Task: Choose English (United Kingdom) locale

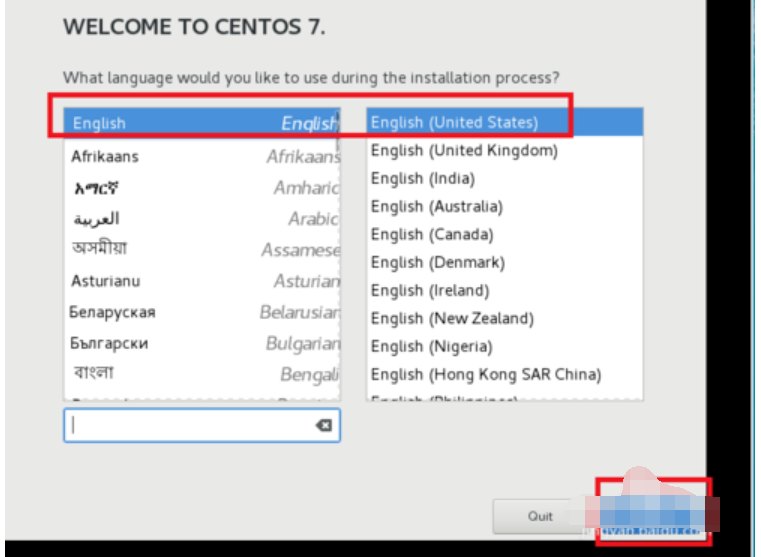Action: tap(503, 151)
